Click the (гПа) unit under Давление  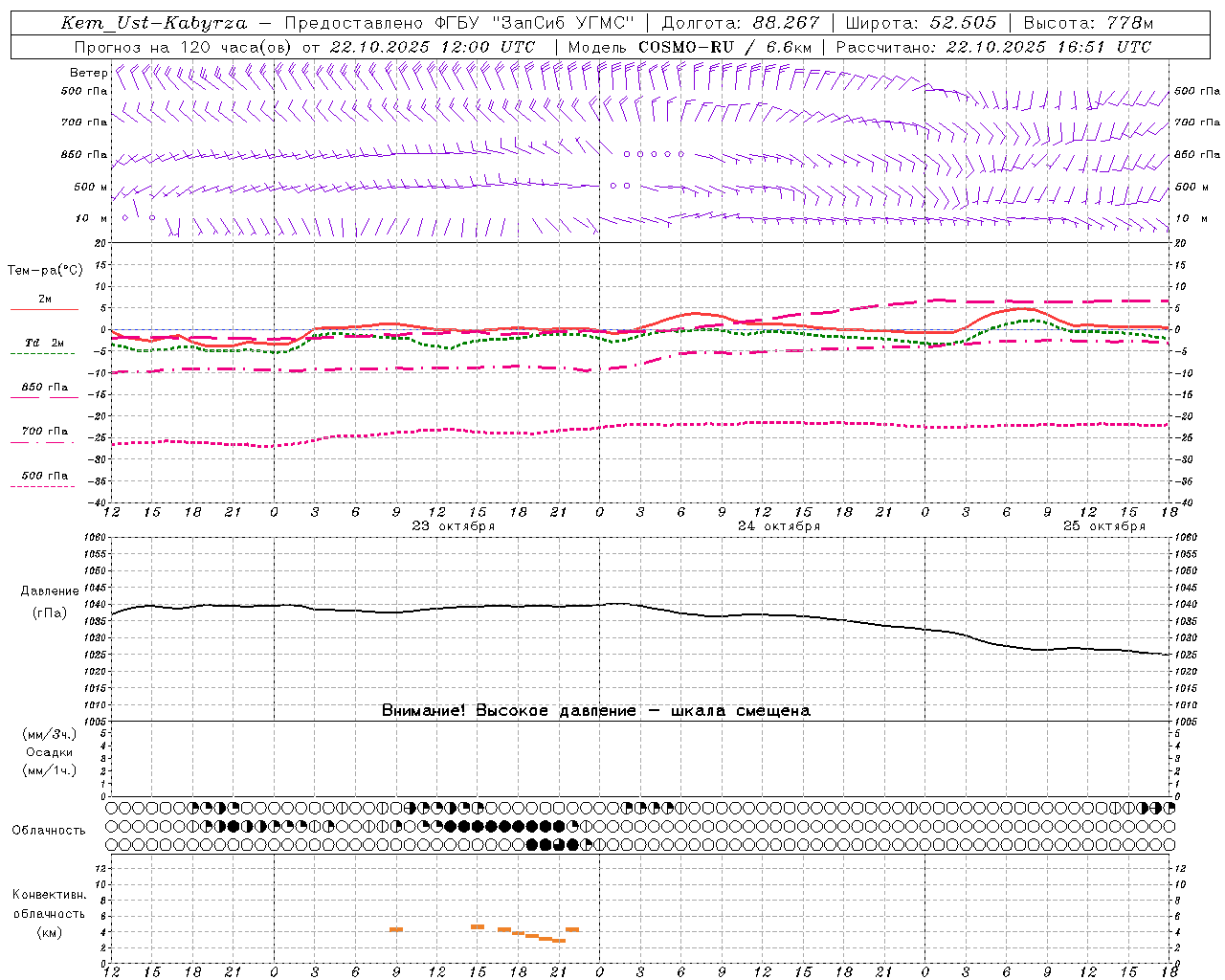tap(50, 613)
